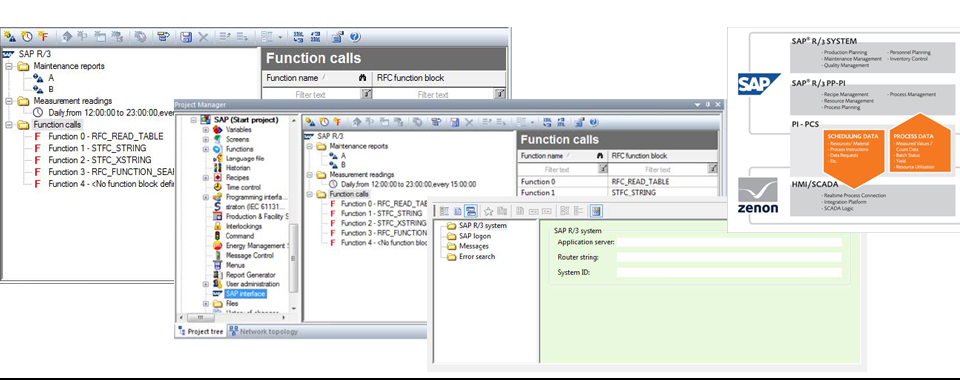The height and width of the screenshot is (380, 960).
Task: Click RFC function block filter field in back window
Action: pos(433,95)
